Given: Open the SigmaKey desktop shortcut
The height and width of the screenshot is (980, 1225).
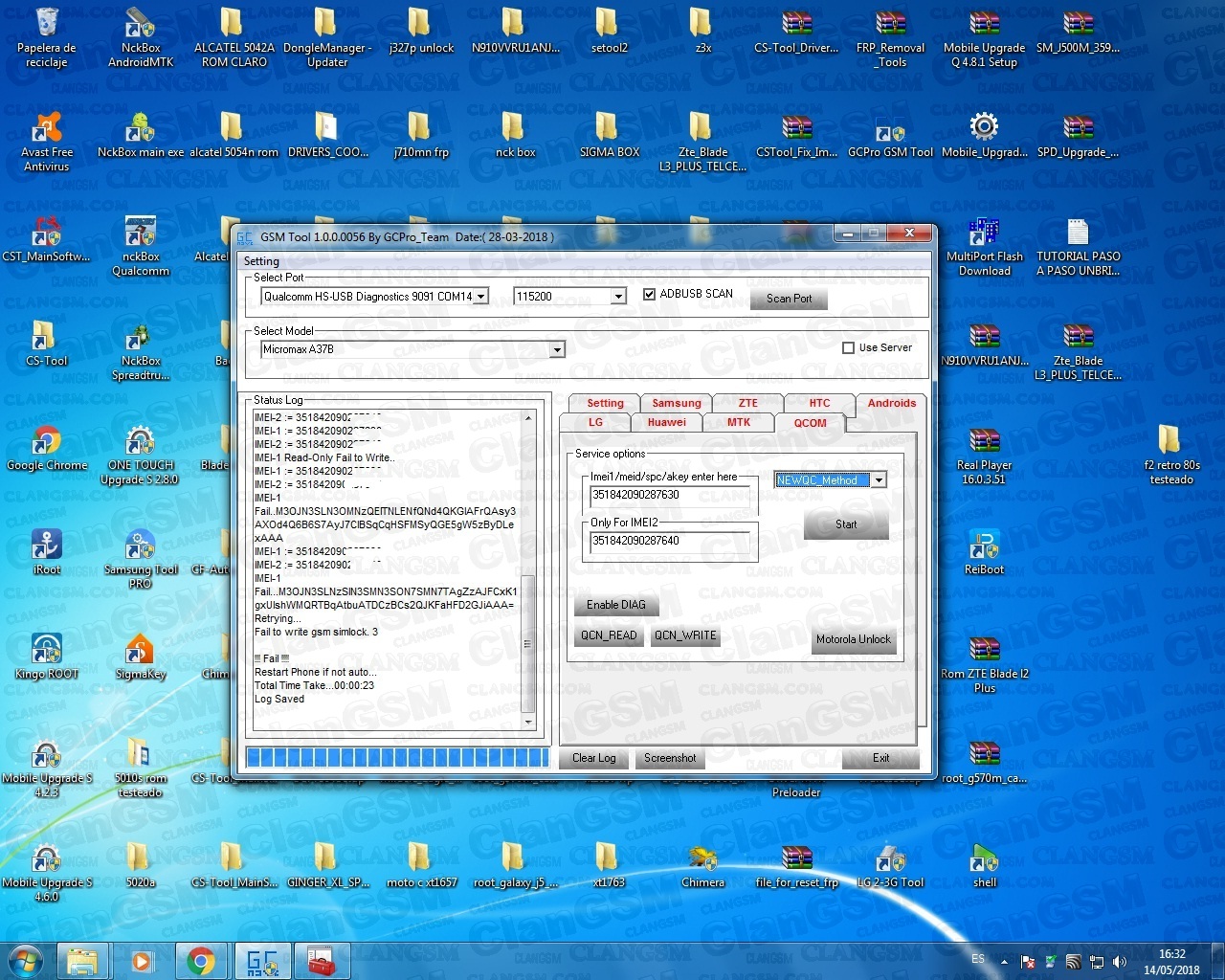Looking at the screenshot, I should [x=141, y=657].
